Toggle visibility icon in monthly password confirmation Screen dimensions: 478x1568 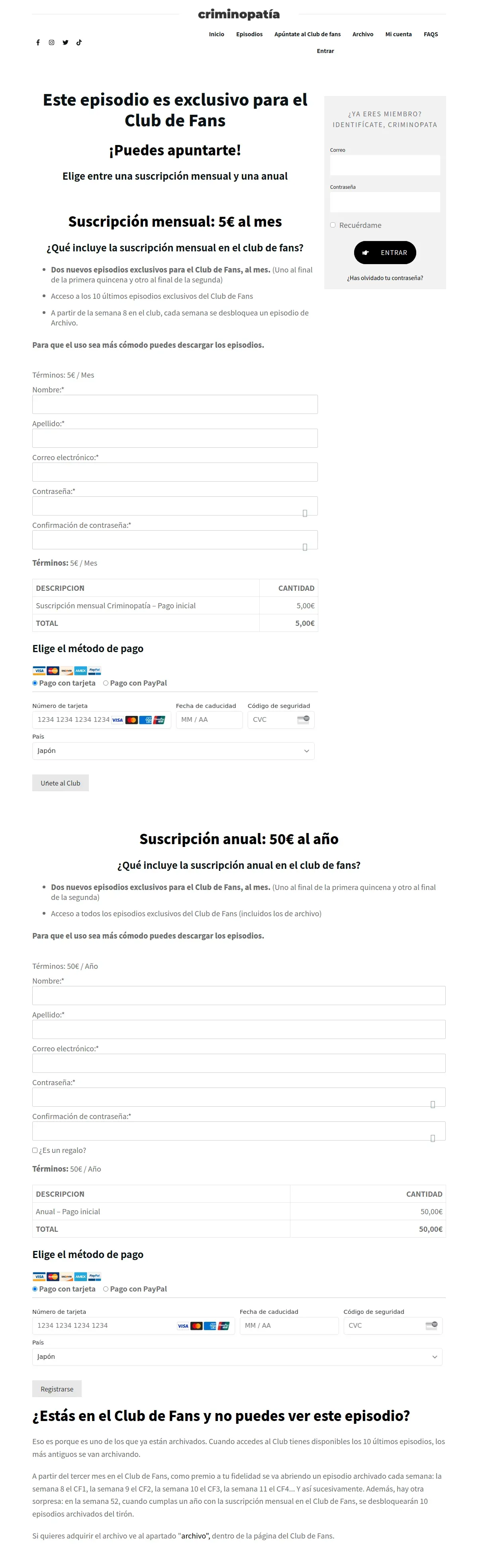pos(304,547)
